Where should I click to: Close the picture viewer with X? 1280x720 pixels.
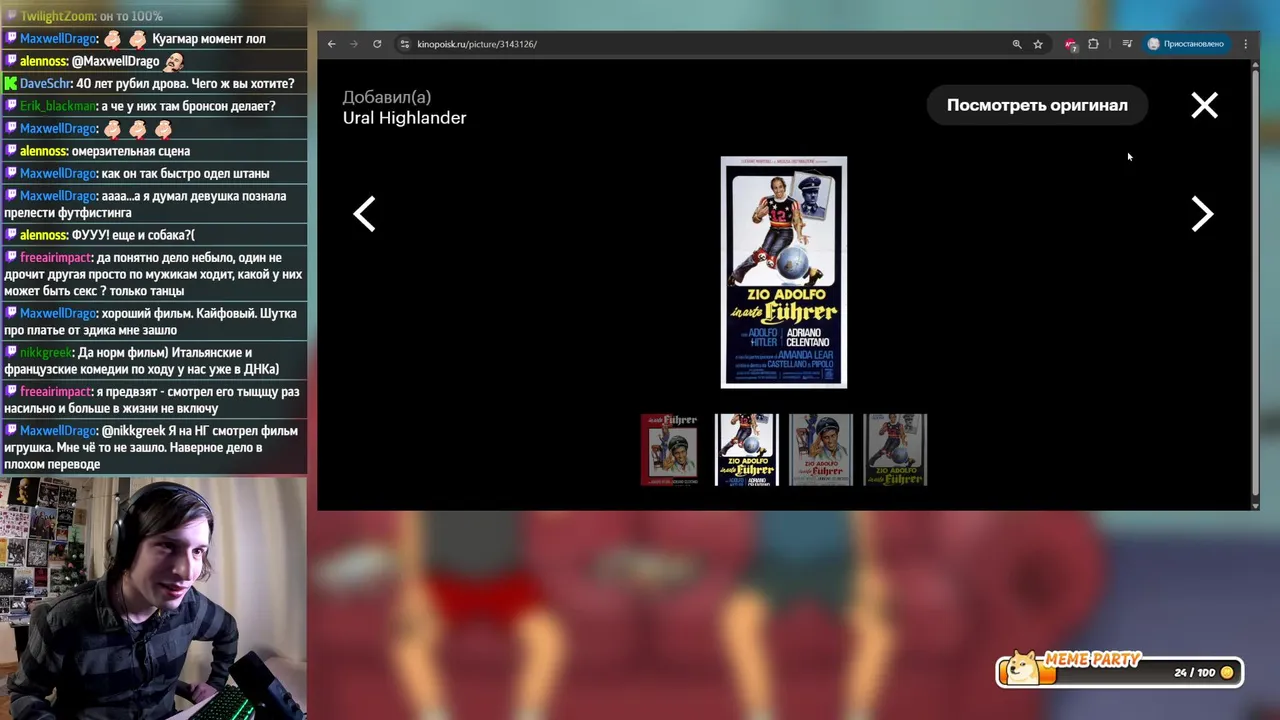(1204, 105)
